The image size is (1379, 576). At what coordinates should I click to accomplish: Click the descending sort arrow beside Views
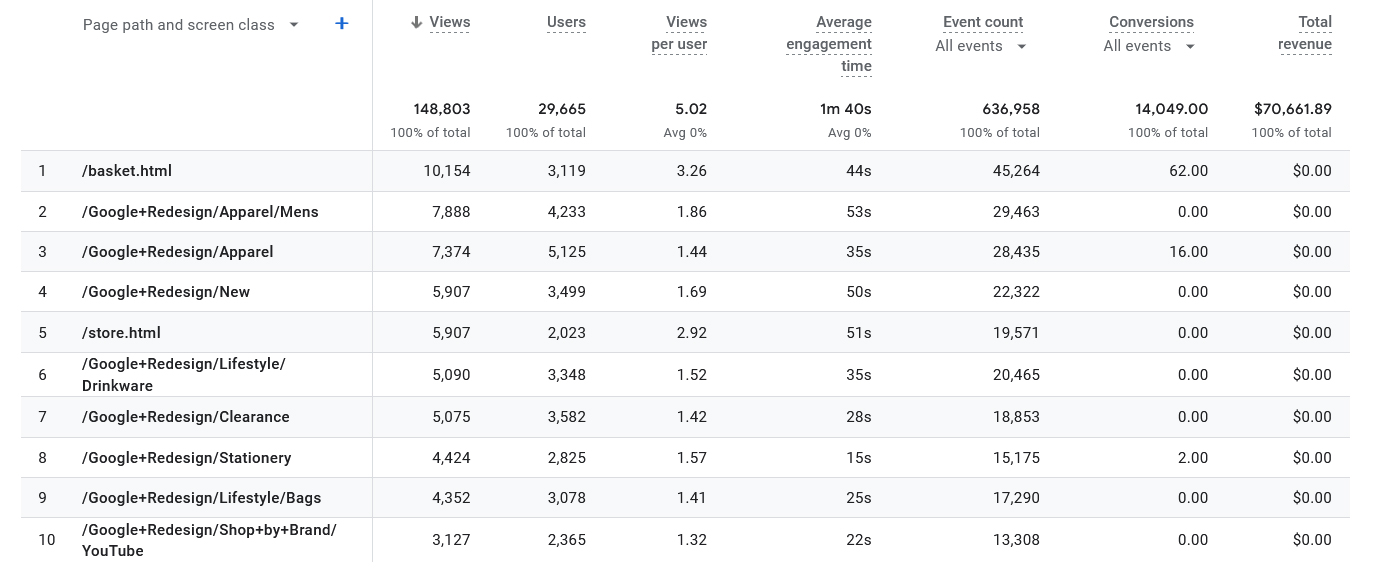pos(414,22)
